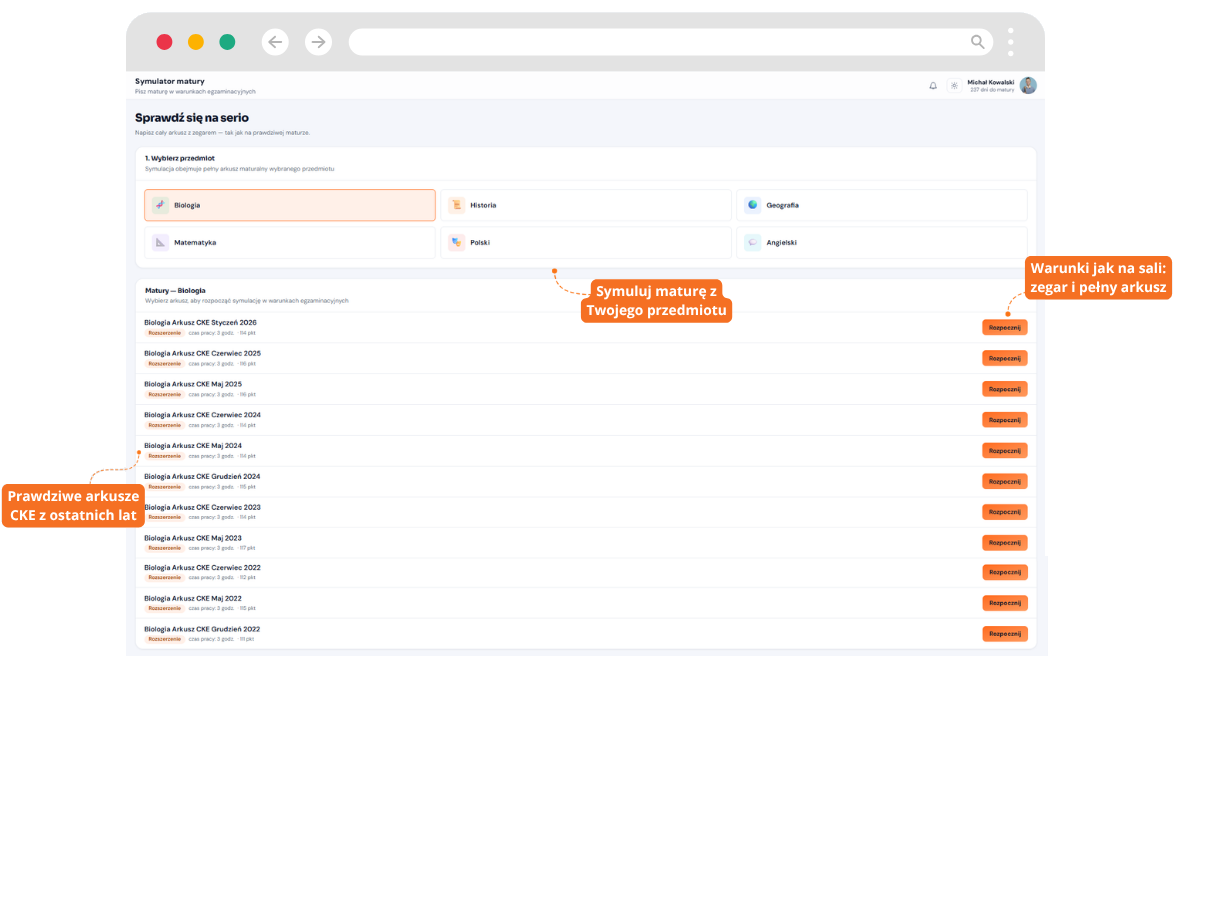Select the Biologia subject icon

(x=160, y=205)
